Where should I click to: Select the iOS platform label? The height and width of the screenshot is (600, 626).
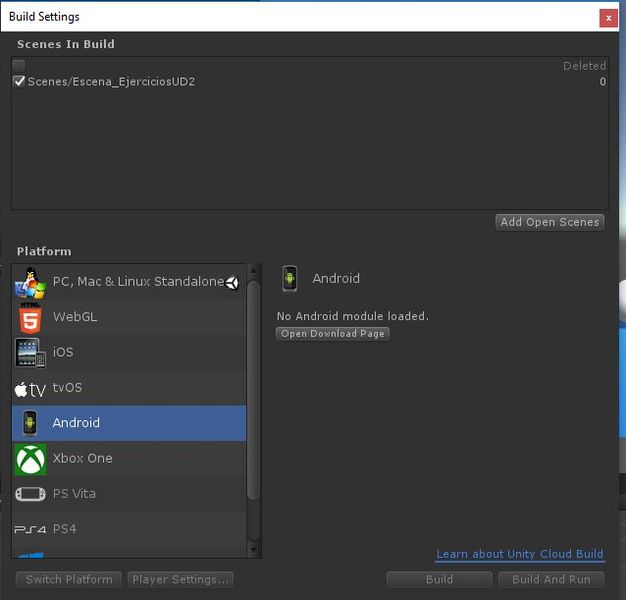pos(63,352)
